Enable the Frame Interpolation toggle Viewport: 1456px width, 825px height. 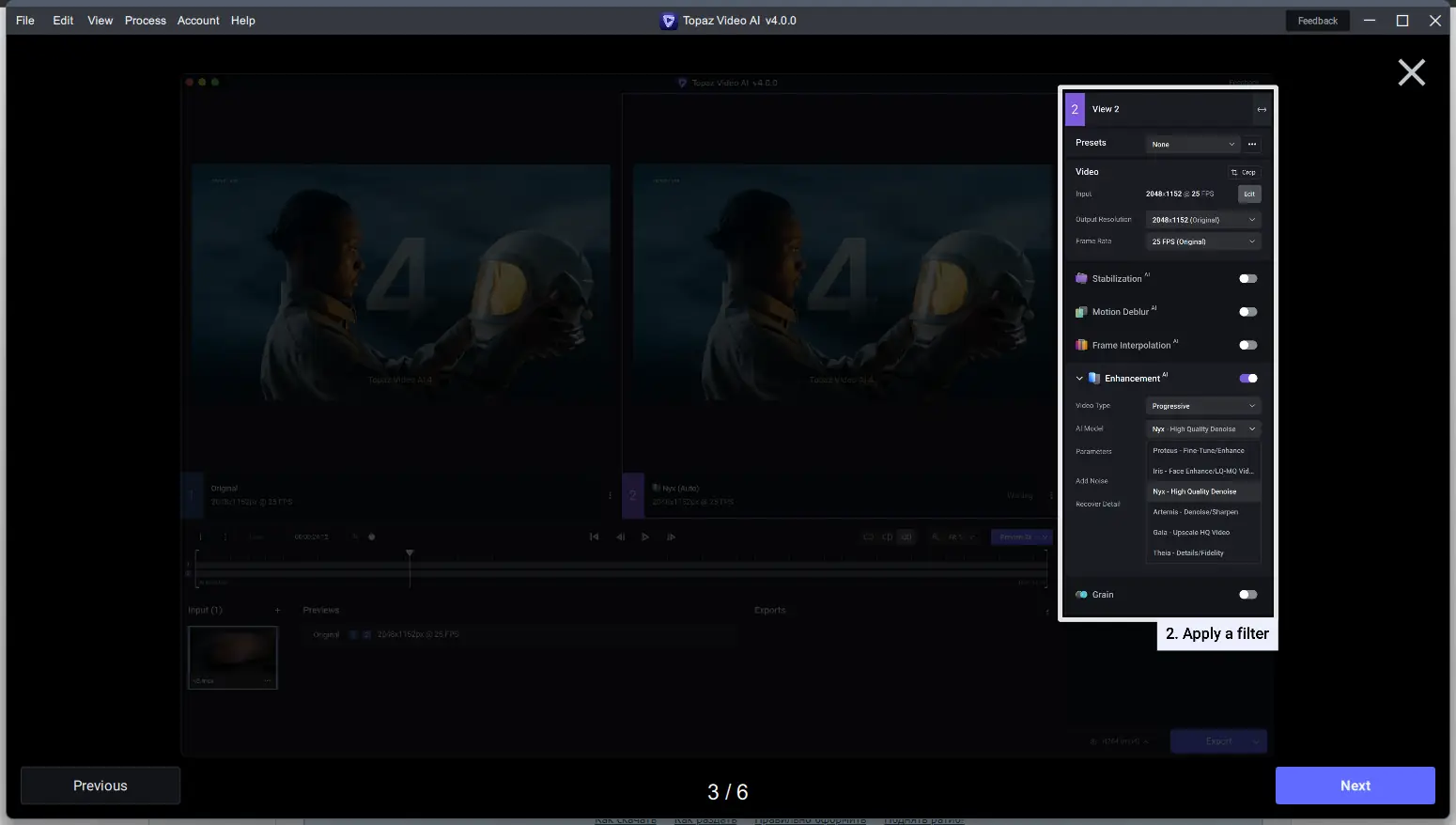tap(1247, 345)
